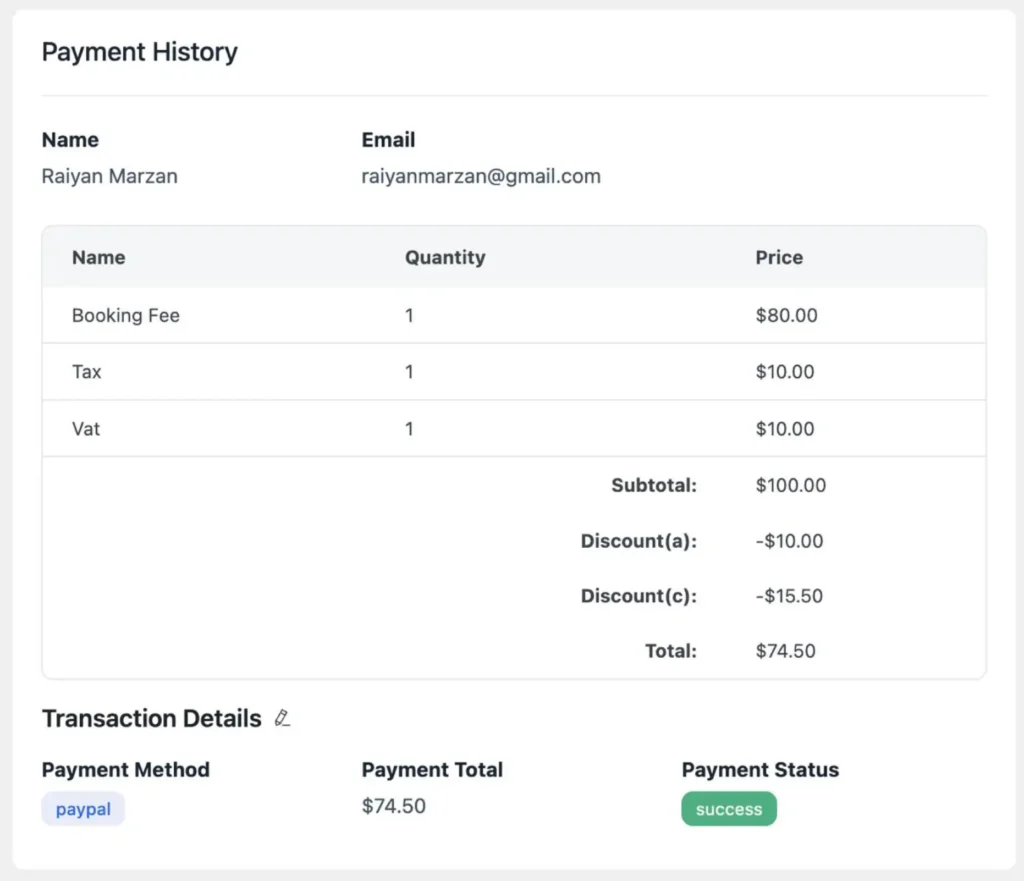
Task: Click the Quantity column header
Action: point(445,257)
